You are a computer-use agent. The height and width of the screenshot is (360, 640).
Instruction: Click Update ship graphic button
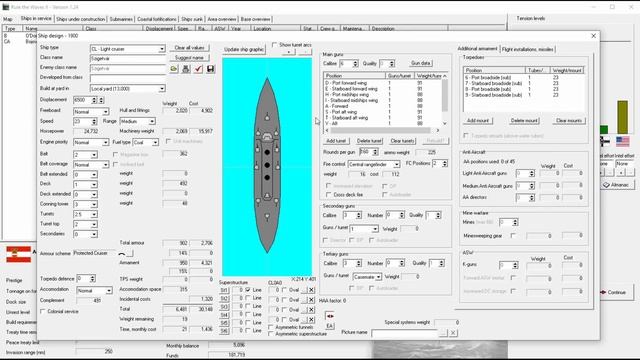pyautogui.click(x=244, y=49)
